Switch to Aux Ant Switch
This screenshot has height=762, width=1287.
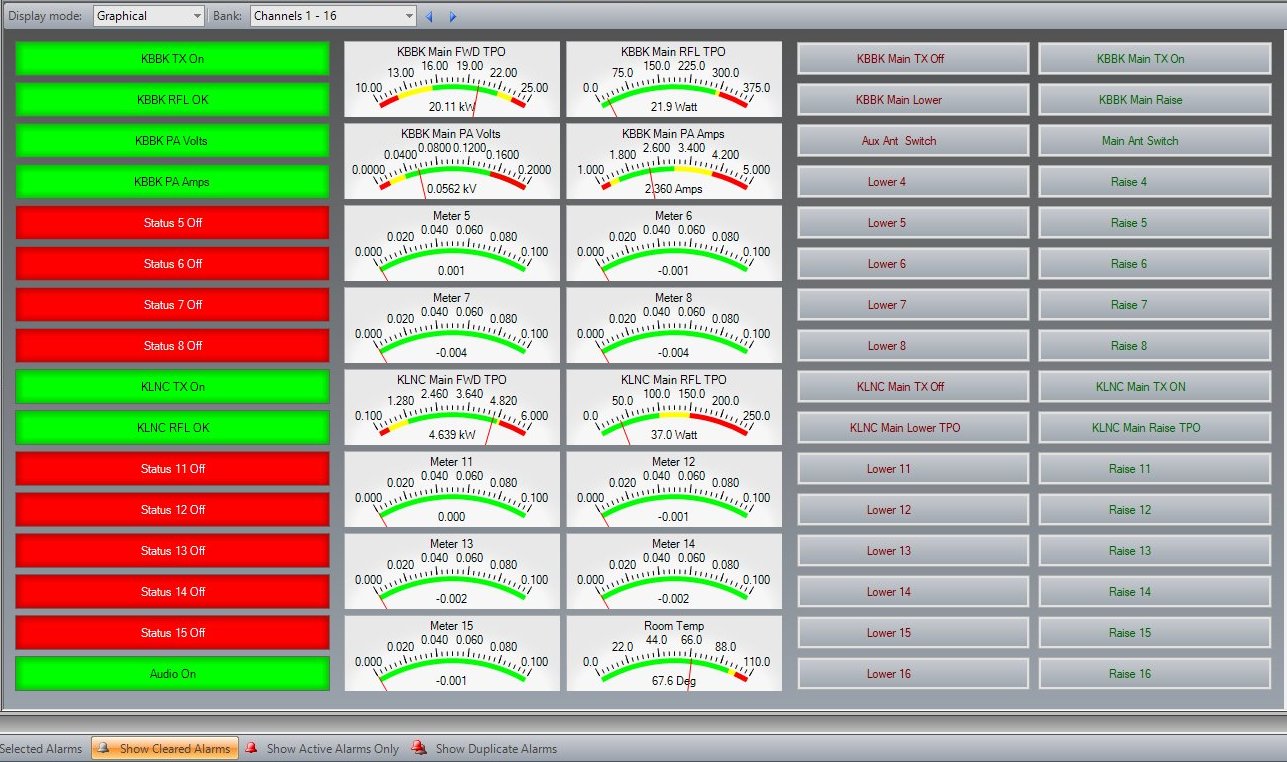pos(913,141)
